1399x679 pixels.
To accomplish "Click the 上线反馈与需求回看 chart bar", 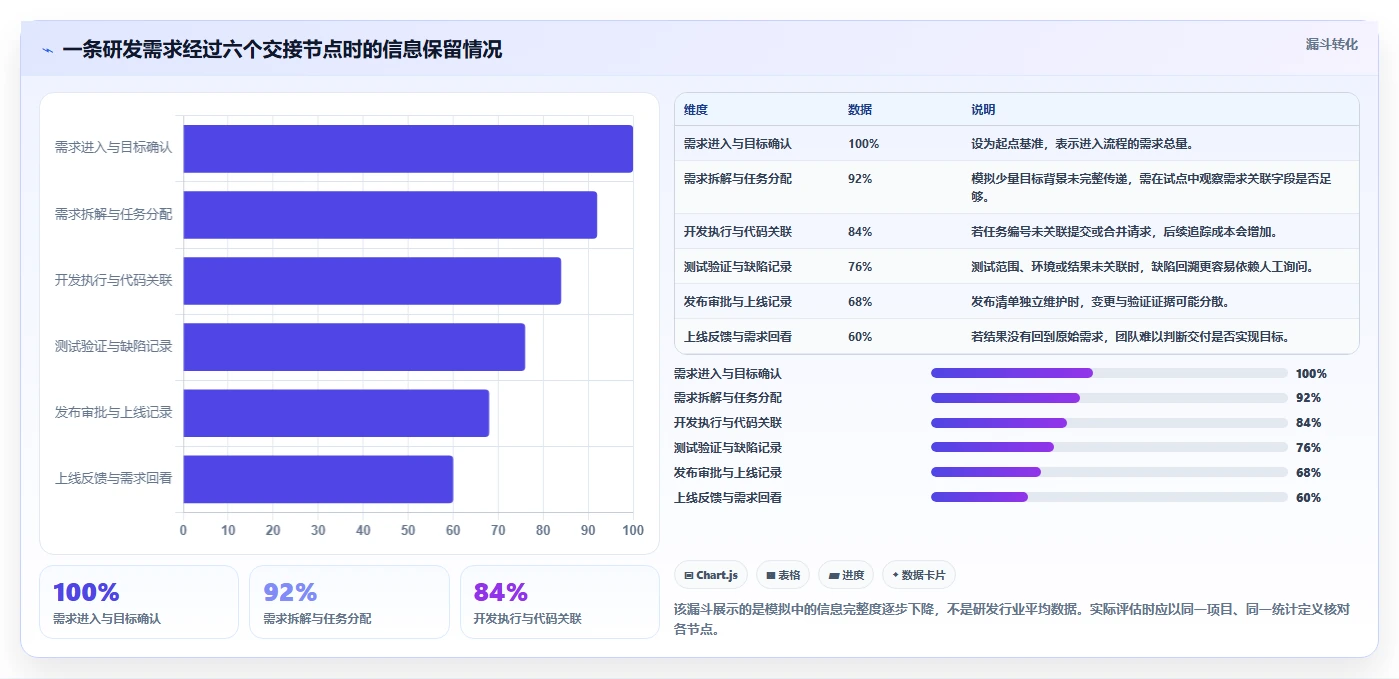I will [318, 479].
